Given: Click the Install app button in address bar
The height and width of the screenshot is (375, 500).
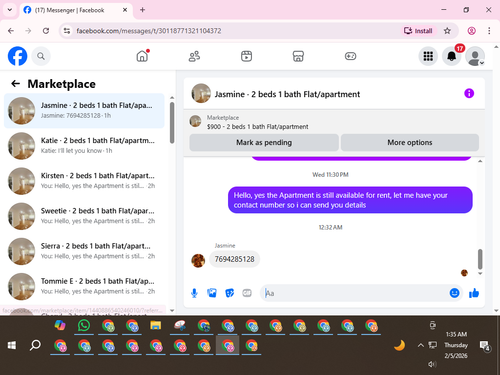Looking at the screenshot, I should (x=418, y=31).
